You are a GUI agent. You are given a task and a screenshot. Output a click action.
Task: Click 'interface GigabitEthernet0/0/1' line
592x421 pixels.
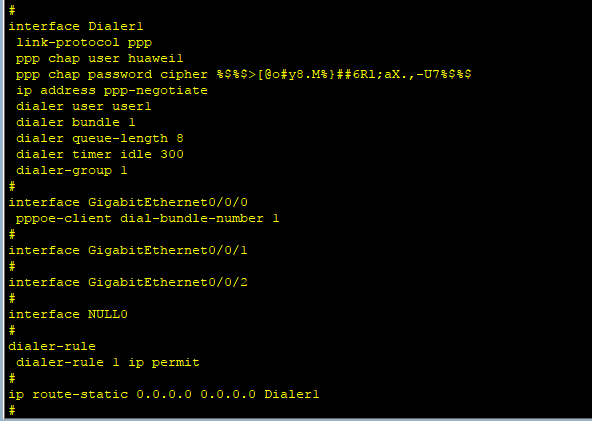coord(128,250)
